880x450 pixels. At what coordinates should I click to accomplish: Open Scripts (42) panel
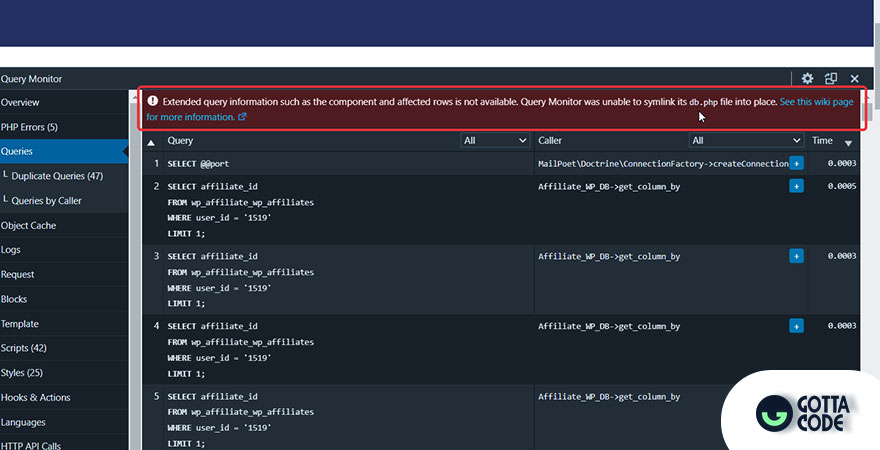[63, 348]
